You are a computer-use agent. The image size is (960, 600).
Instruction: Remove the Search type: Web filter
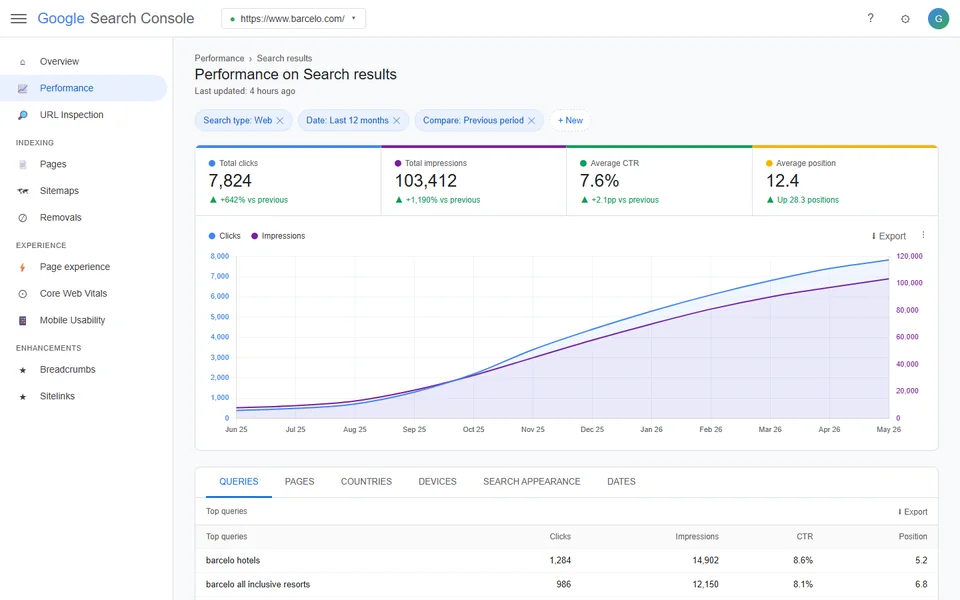click(280, 121)
